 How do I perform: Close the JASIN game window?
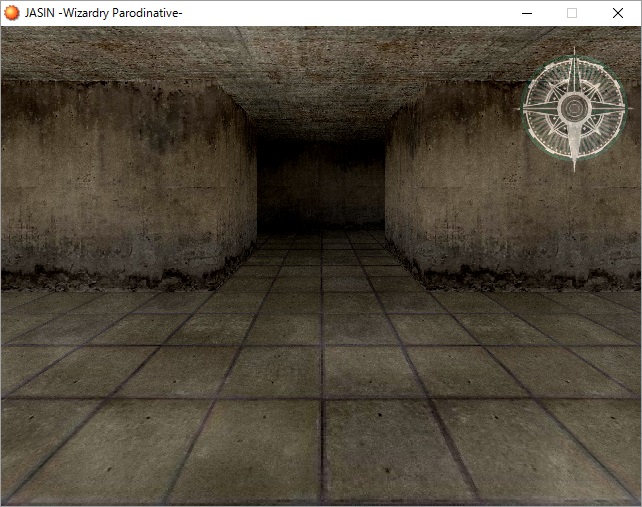click(618, 13)
